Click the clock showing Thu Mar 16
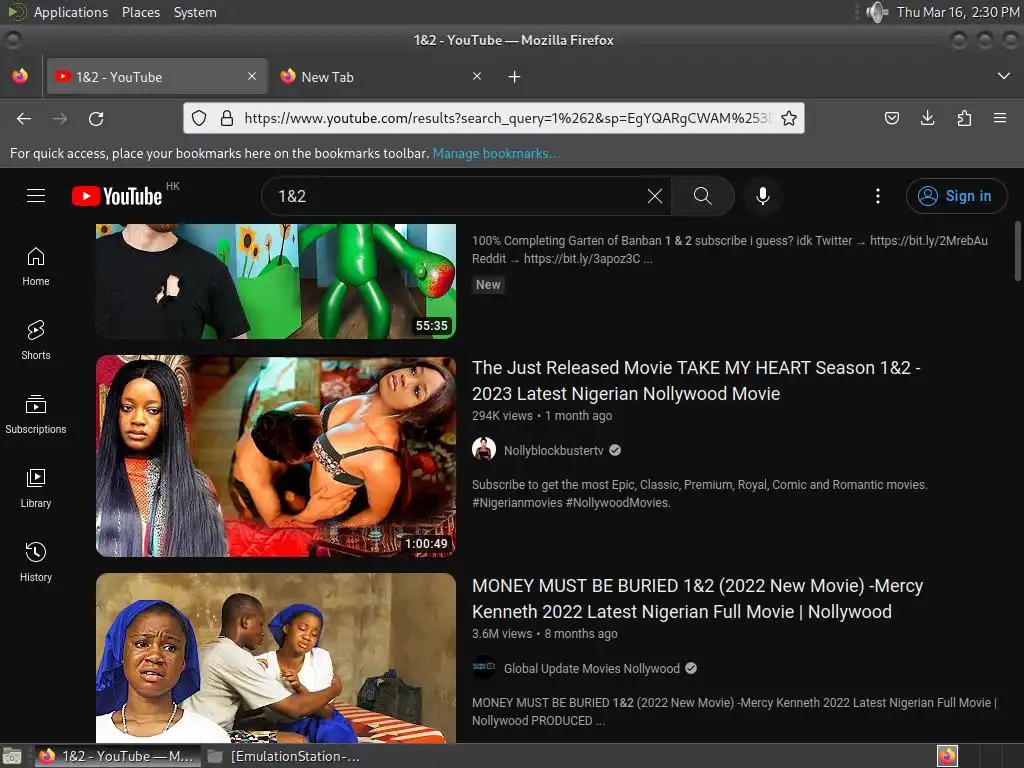This screenshot has width=1024, height=768. (957, 12)
